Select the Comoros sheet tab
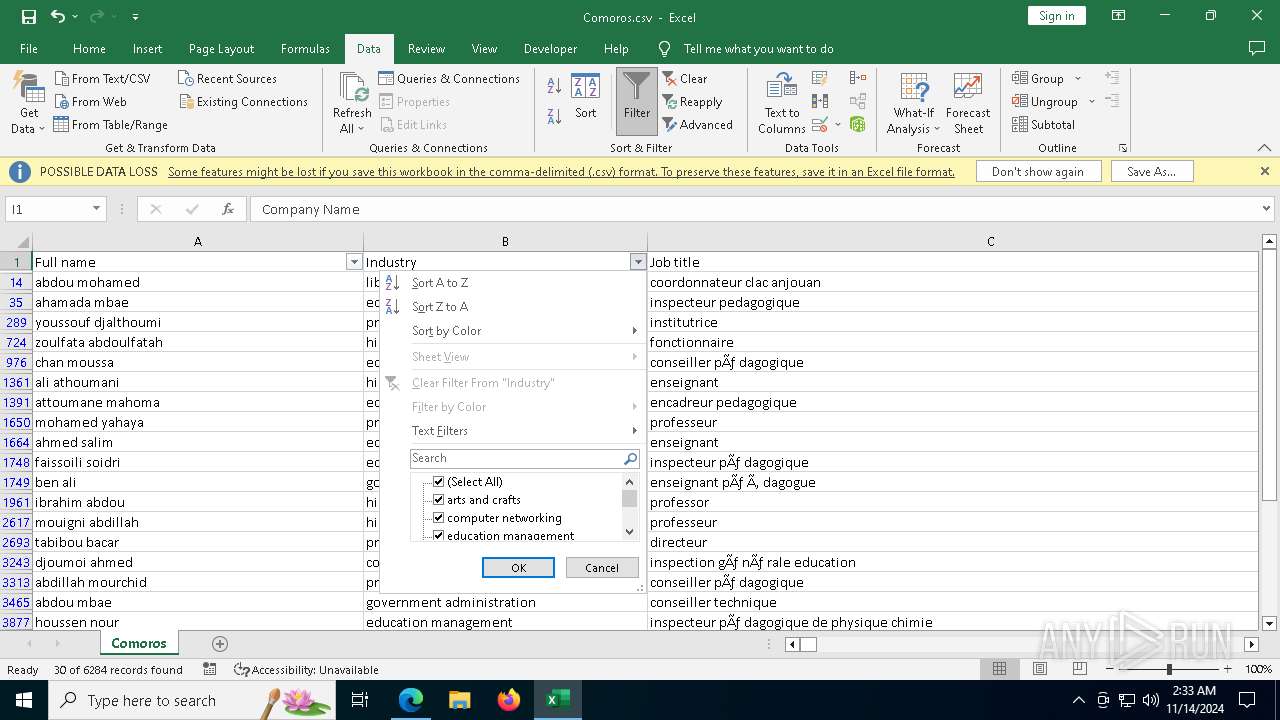The height and width of the screenshot is (720, 1280). point(139,643)
